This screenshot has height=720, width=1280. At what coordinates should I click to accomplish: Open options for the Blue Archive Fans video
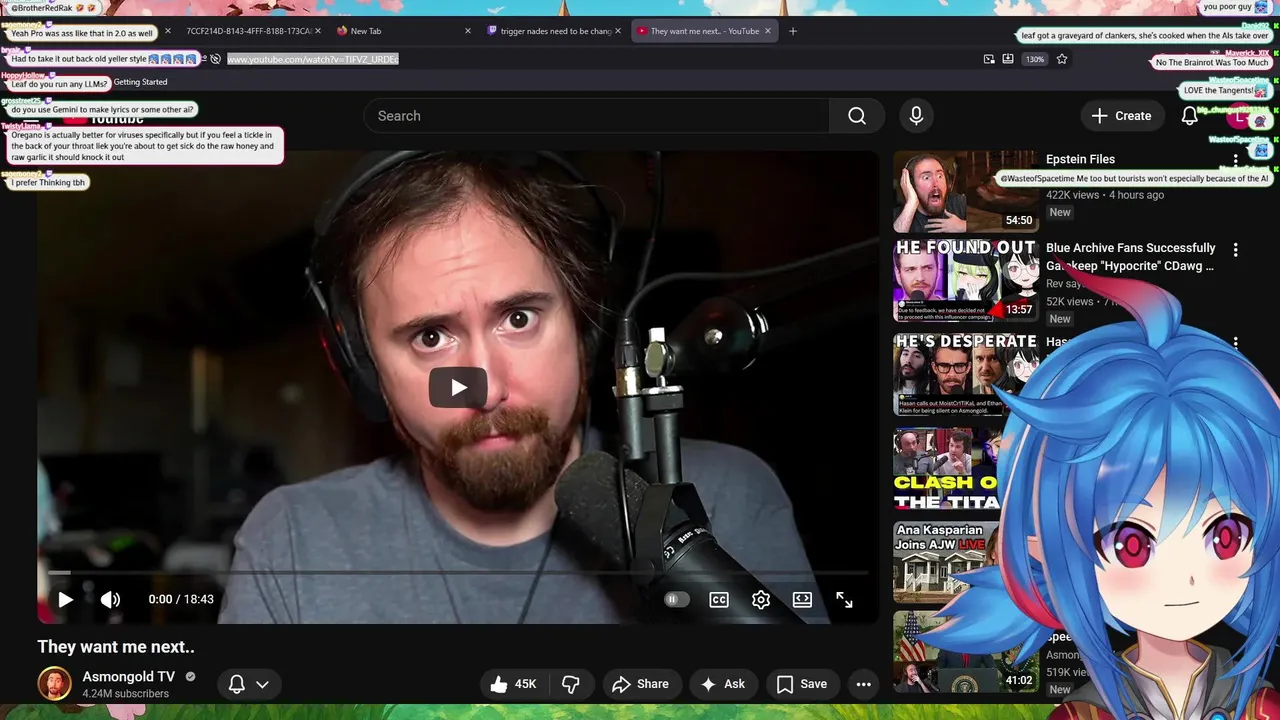(1236, 250)
